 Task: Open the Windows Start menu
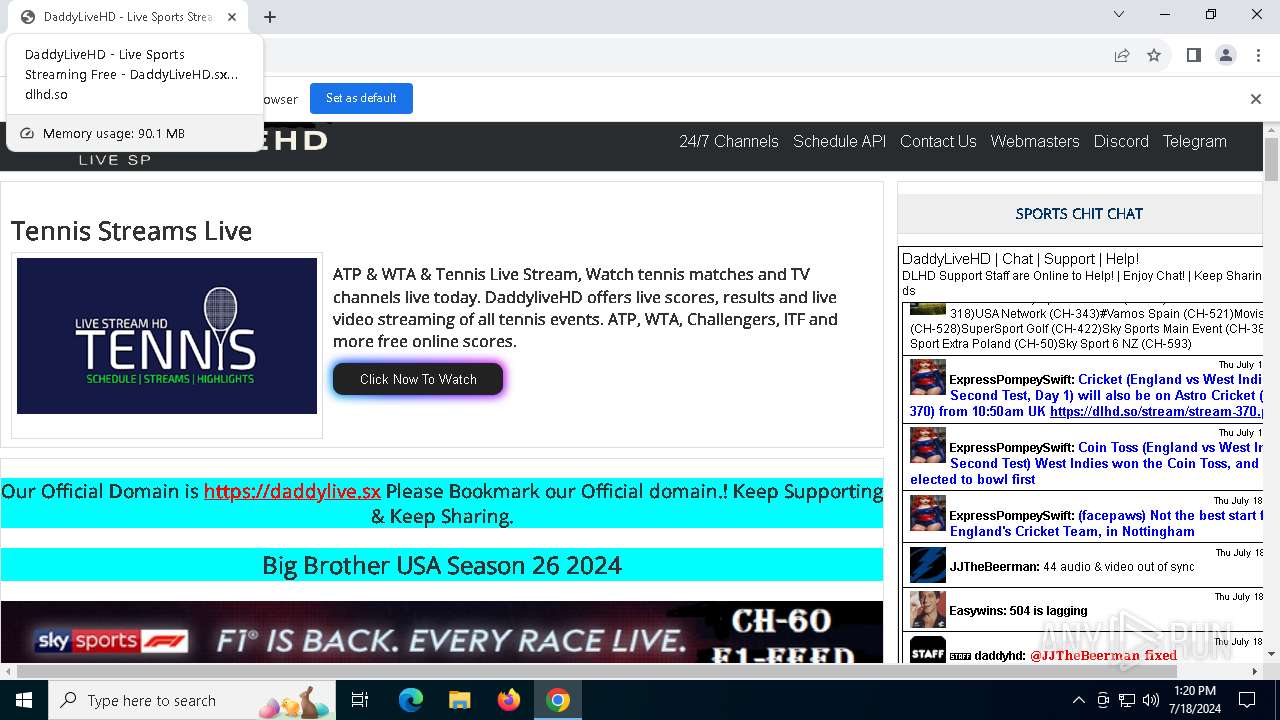pos(24,700)
